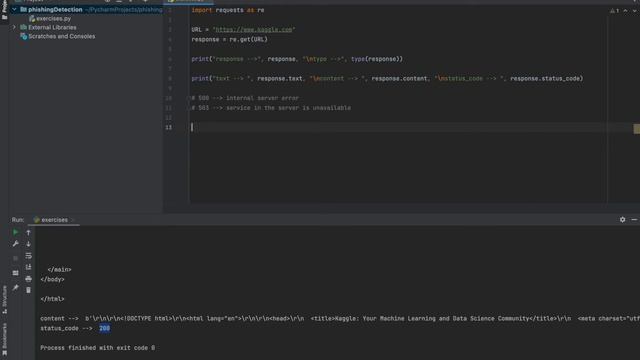This screenshot has height=360, width=640.
Task: Rerun exercises with the green play icon
Action: [x=16, y=232]
